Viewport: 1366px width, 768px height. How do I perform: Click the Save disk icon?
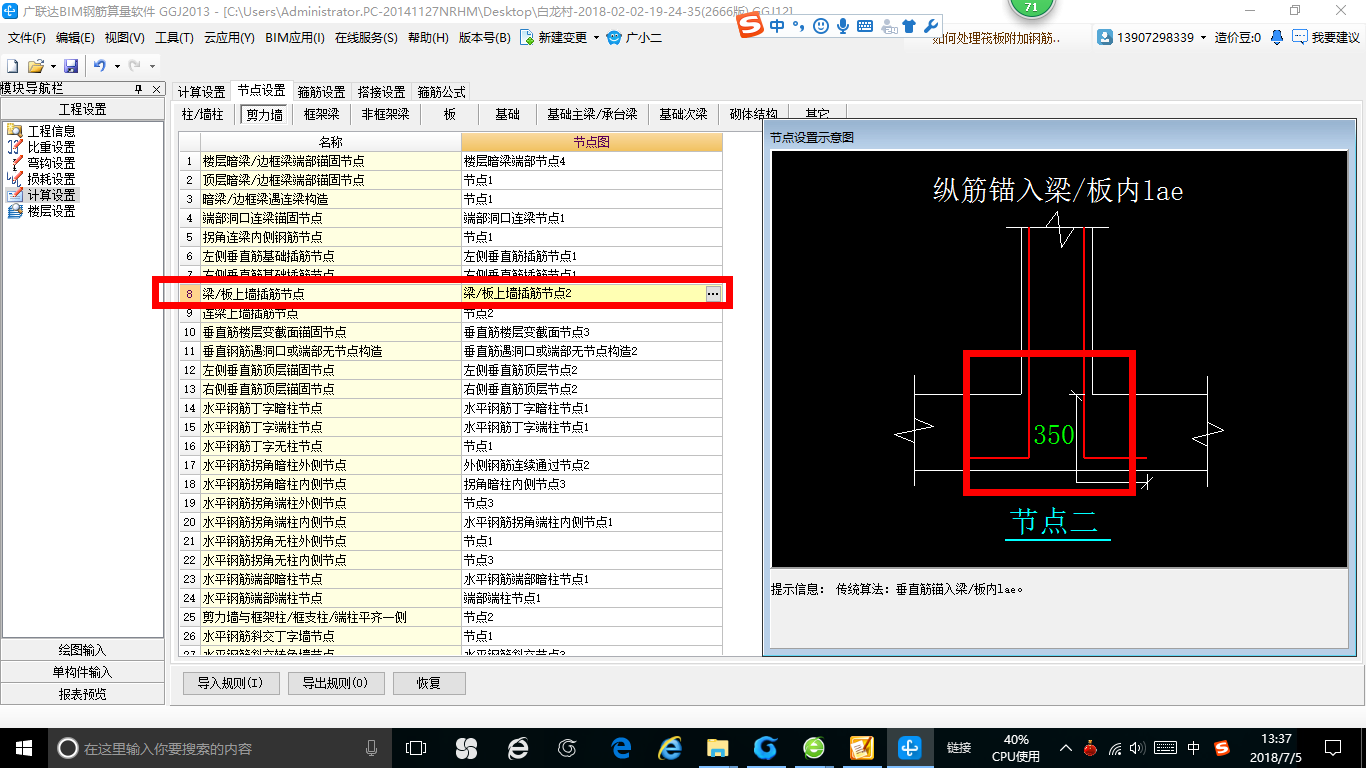(x=71, y=66)
